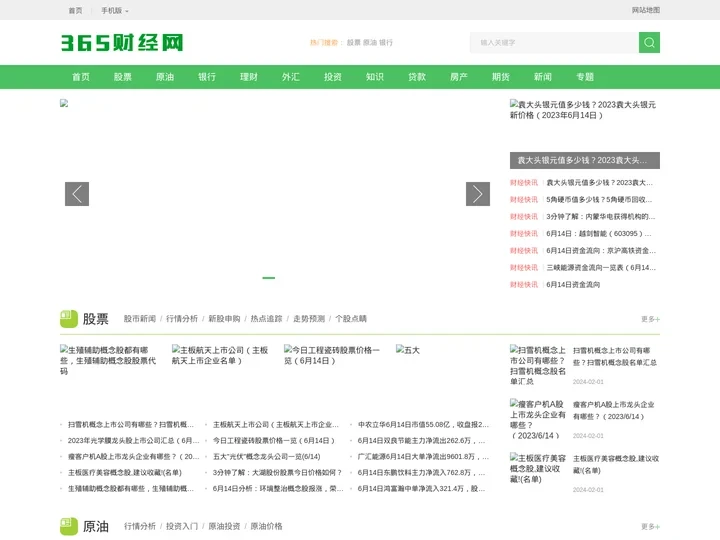Click 更多+ in 原油 section

(x=650, y=527)
